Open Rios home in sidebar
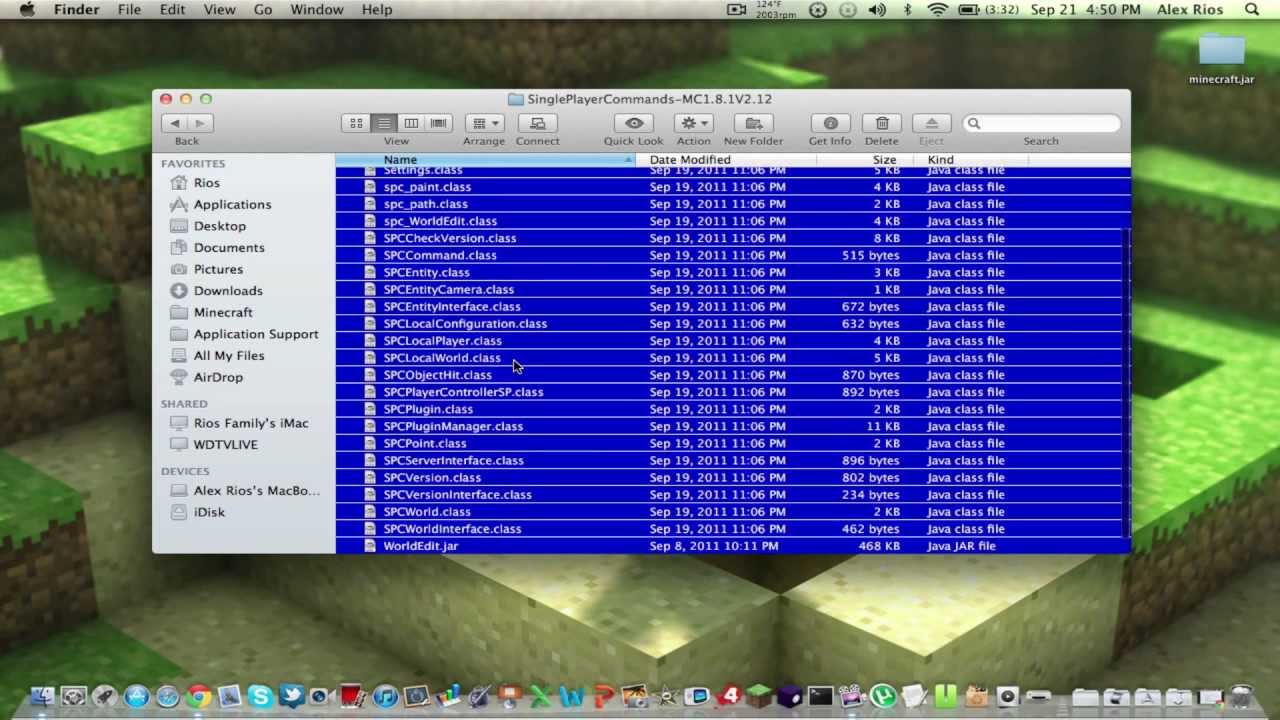The image size is (1280, 720). click(206, 183)
